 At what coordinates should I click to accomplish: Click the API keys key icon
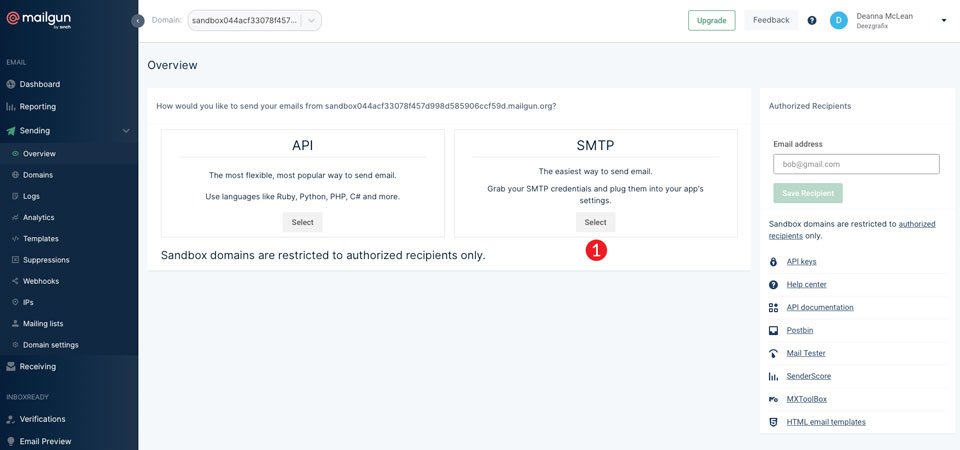click(773, 262)
